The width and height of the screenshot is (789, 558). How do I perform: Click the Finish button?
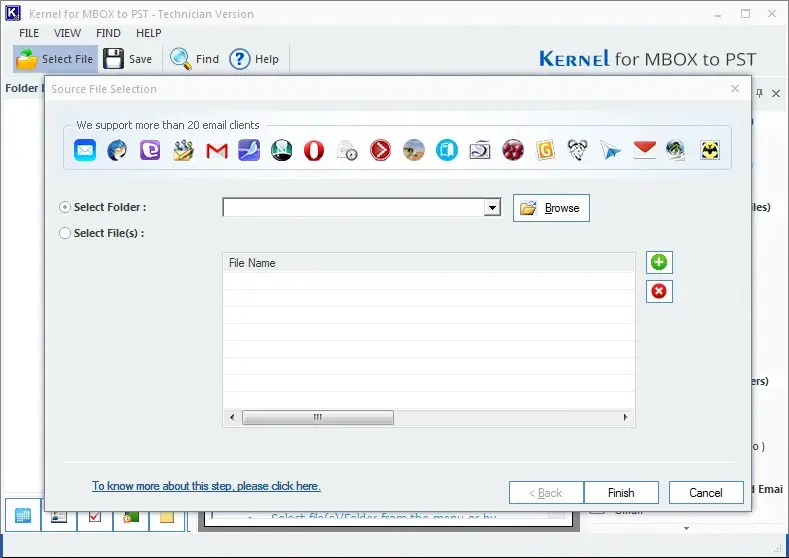click(621, 493)
